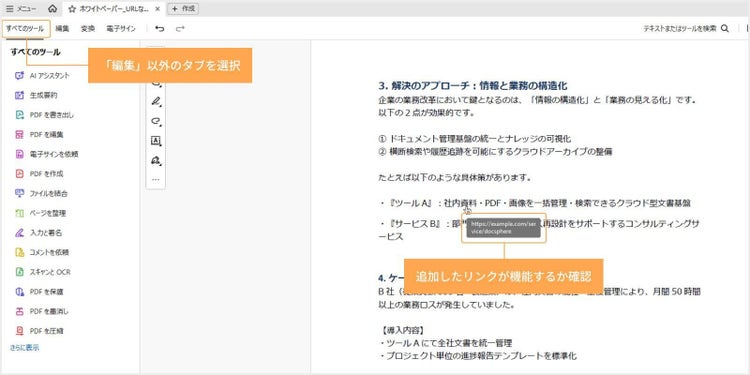Close the ホワイトペーパー document tab
The width and height of the screenshot is (750, 375).
[157, 9]
